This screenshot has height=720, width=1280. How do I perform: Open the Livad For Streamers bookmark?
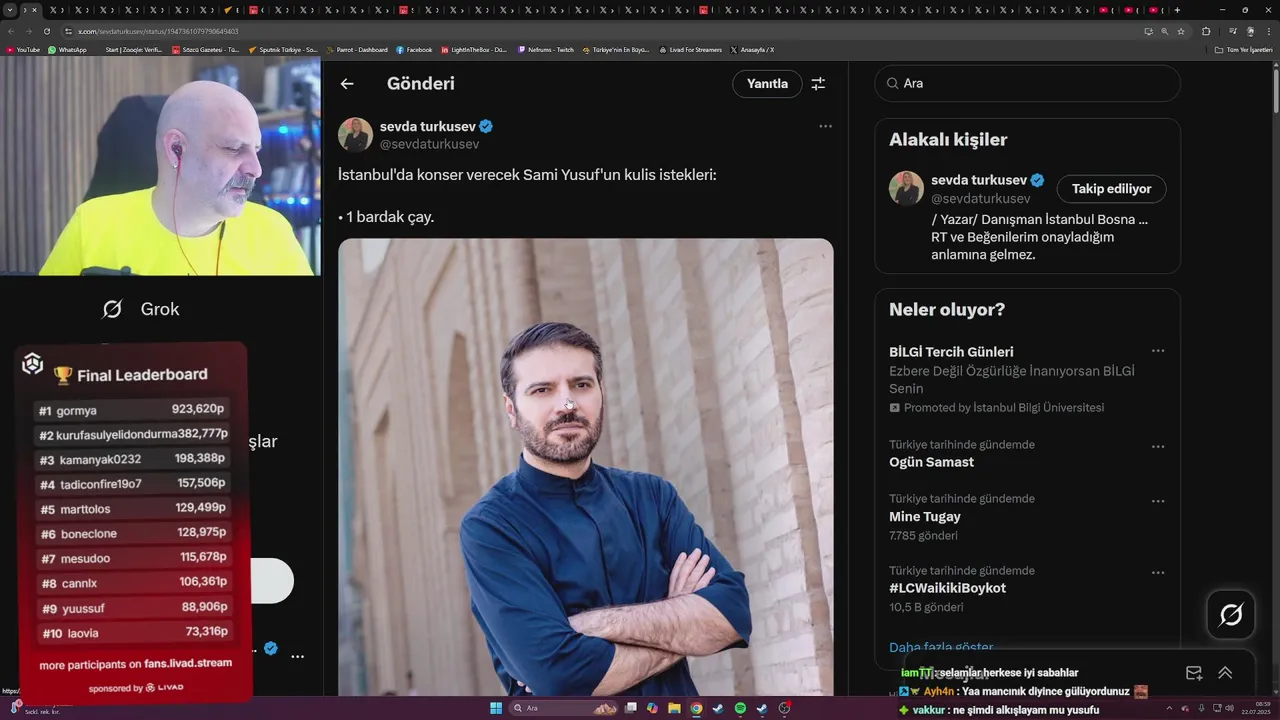[690, 49]
